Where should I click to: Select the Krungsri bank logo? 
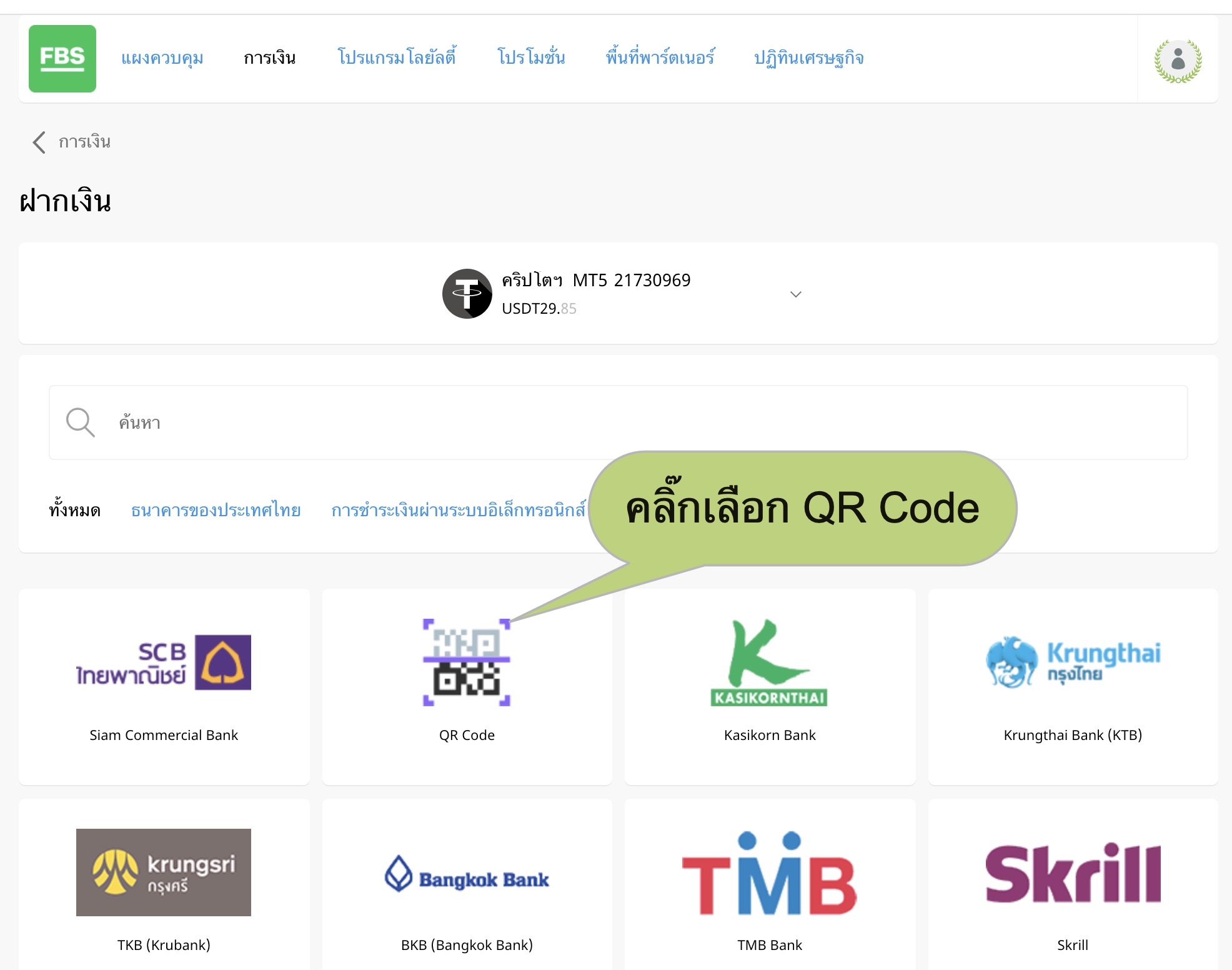coord(164,872)
